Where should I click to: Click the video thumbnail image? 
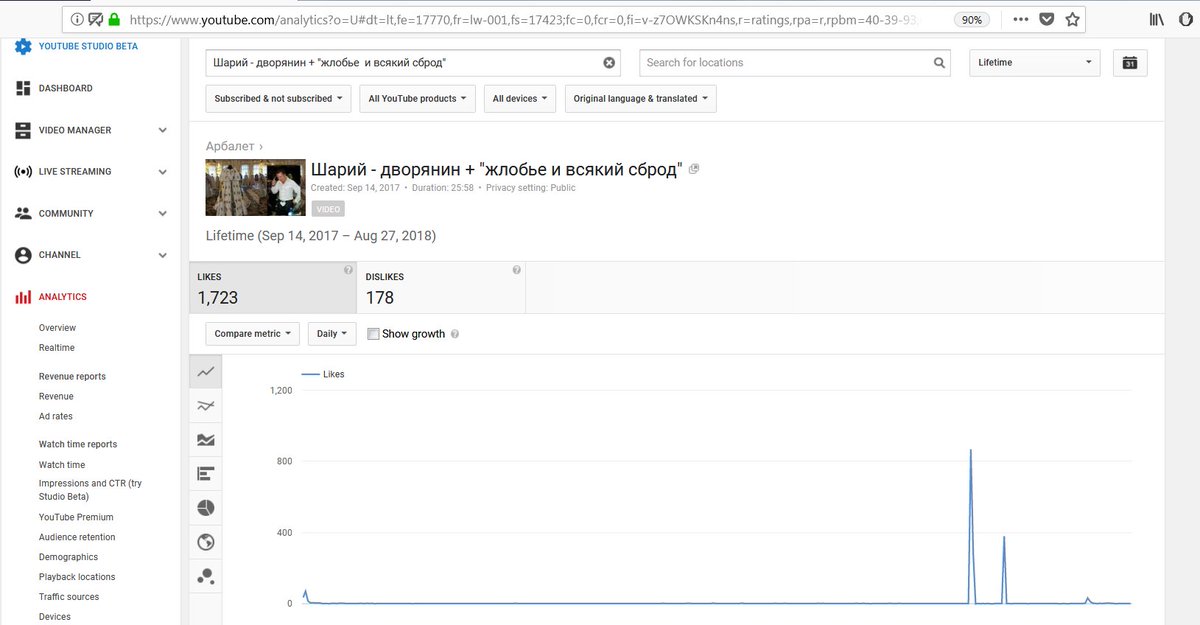(x=255, y=187)
